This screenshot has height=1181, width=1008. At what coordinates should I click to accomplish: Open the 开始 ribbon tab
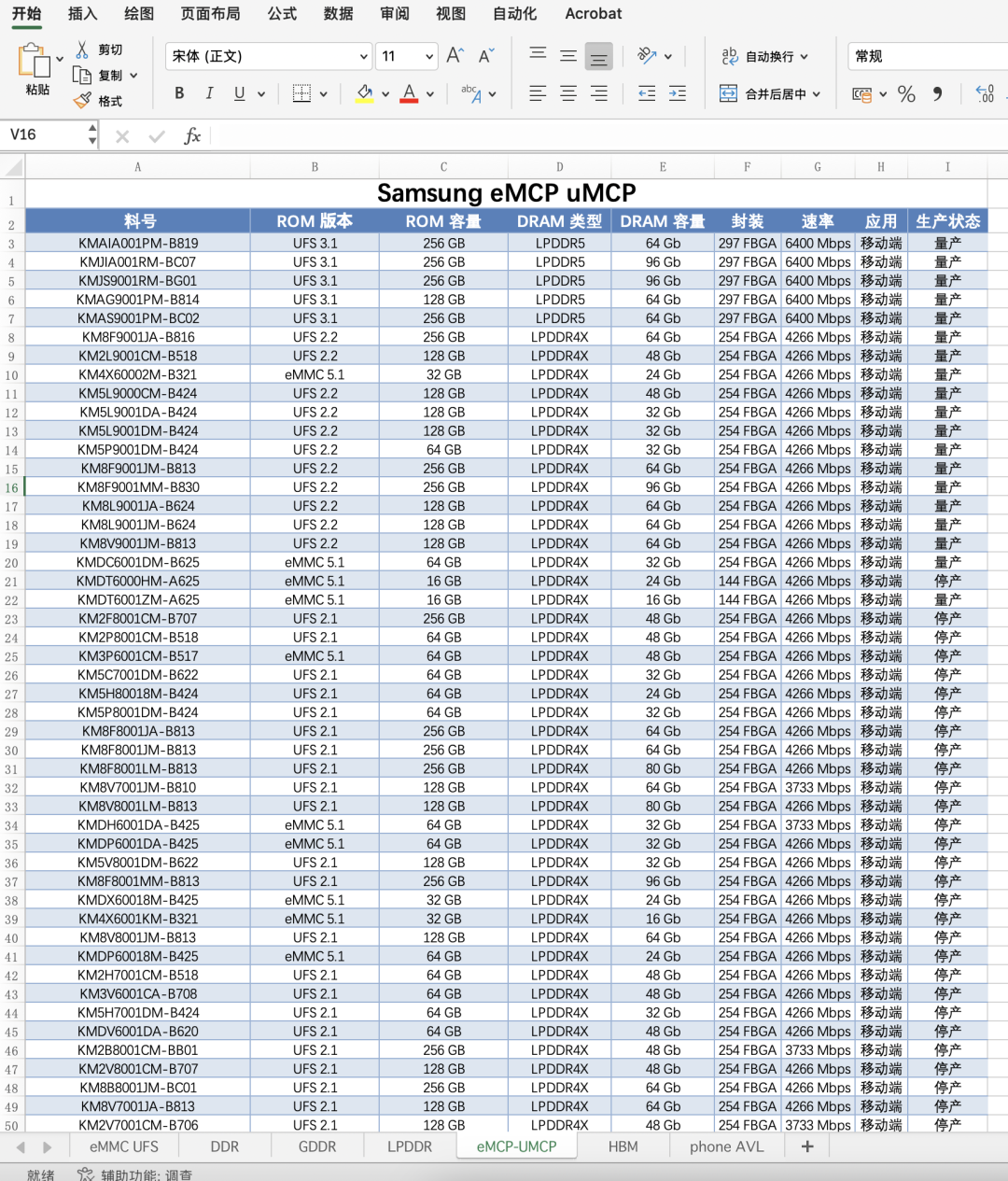click(26, 14)
